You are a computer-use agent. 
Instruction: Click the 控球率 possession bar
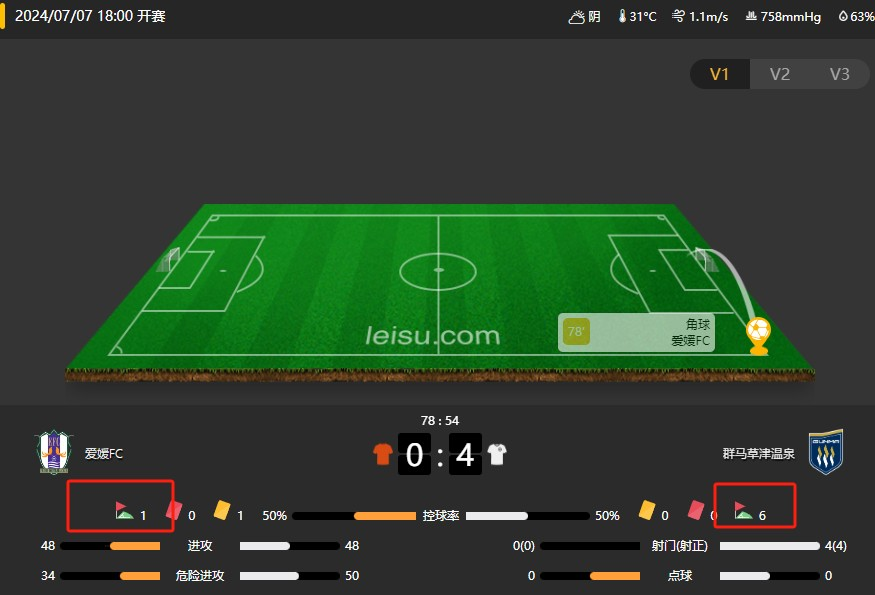[441, 516]
